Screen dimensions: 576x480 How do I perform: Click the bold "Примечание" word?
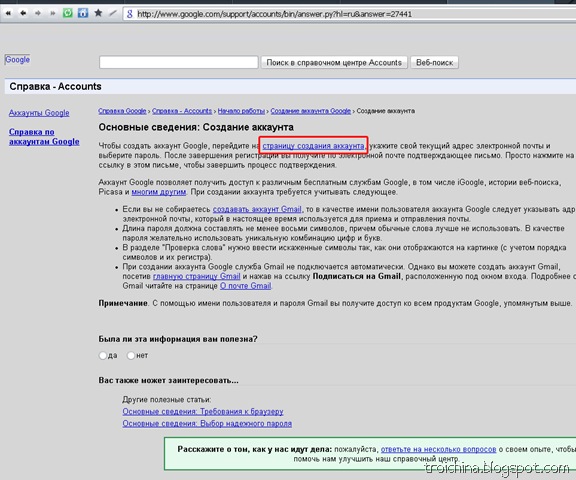[123, 303]
